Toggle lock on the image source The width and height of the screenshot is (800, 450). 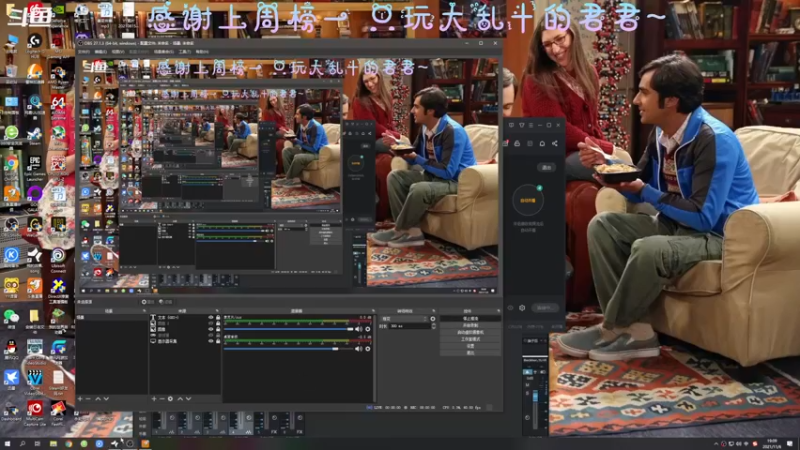coord(218,329)
